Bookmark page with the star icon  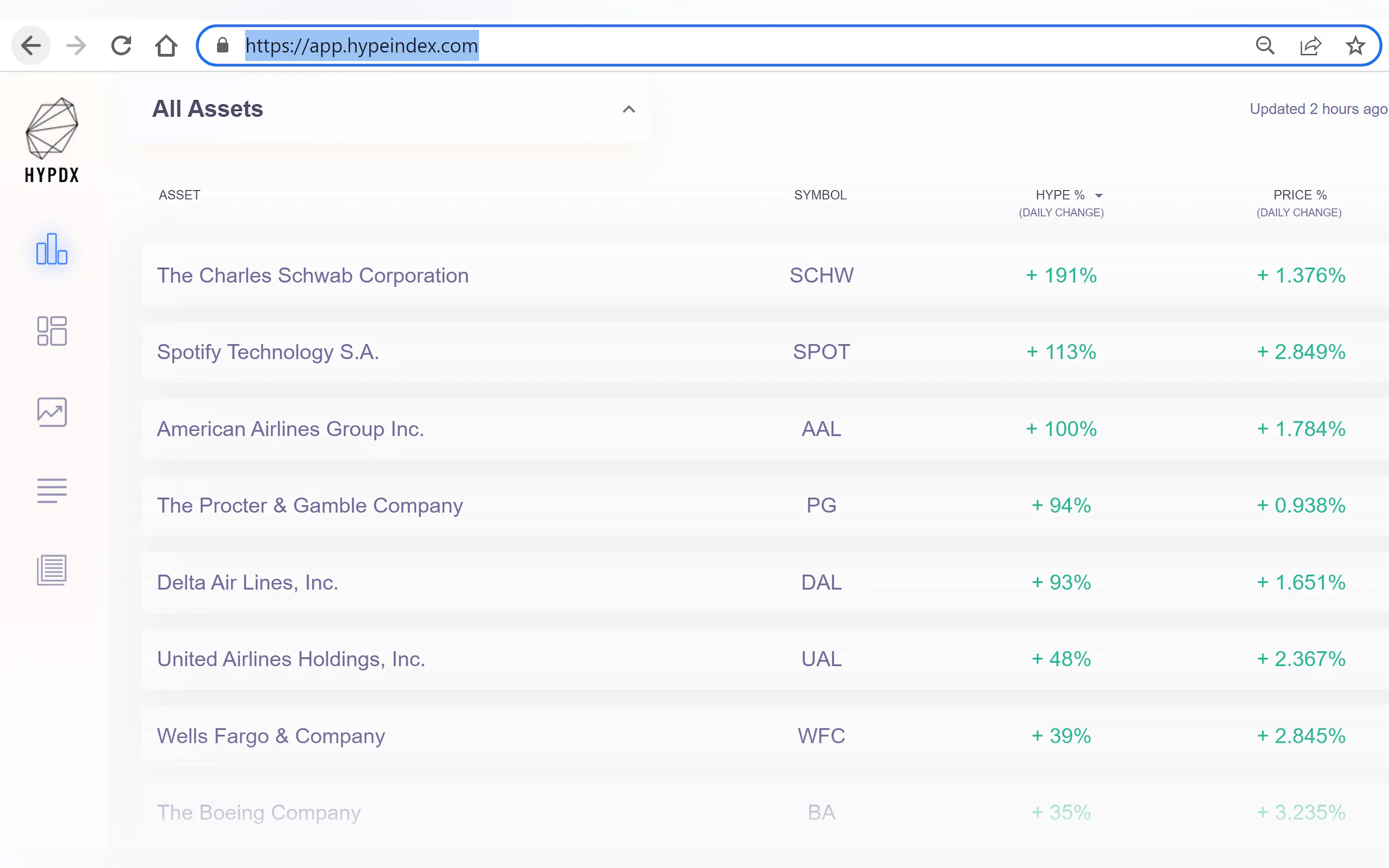tap(1355, 45)
